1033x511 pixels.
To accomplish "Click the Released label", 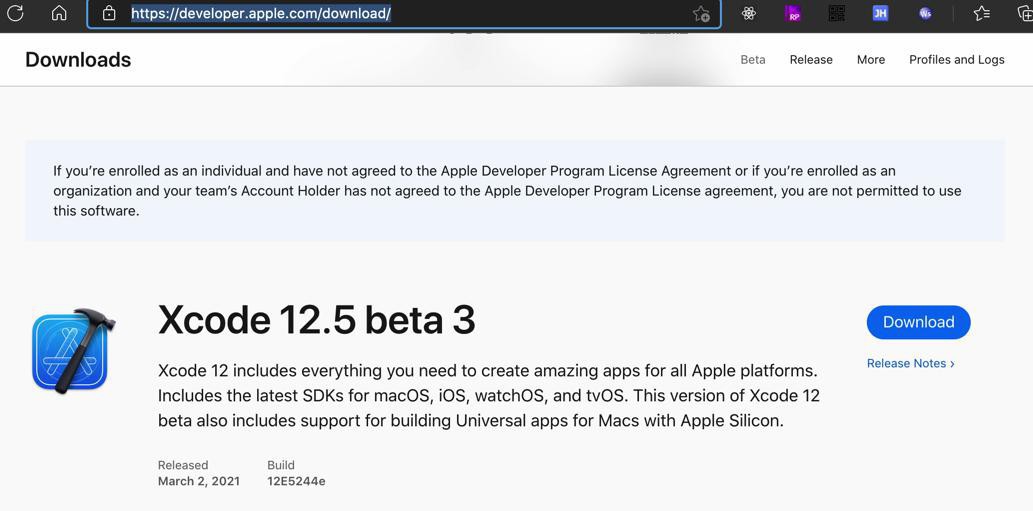I will coord(183,465).
